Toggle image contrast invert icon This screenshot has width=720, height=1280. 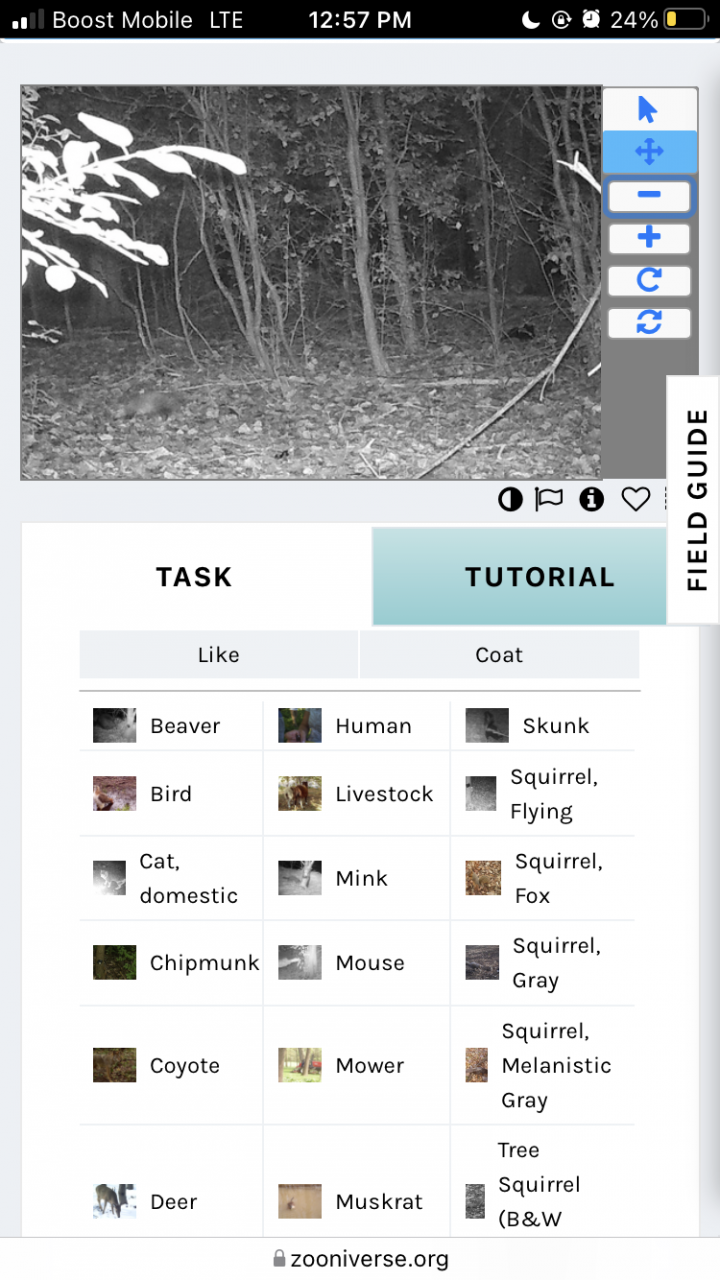pos(510,499)
